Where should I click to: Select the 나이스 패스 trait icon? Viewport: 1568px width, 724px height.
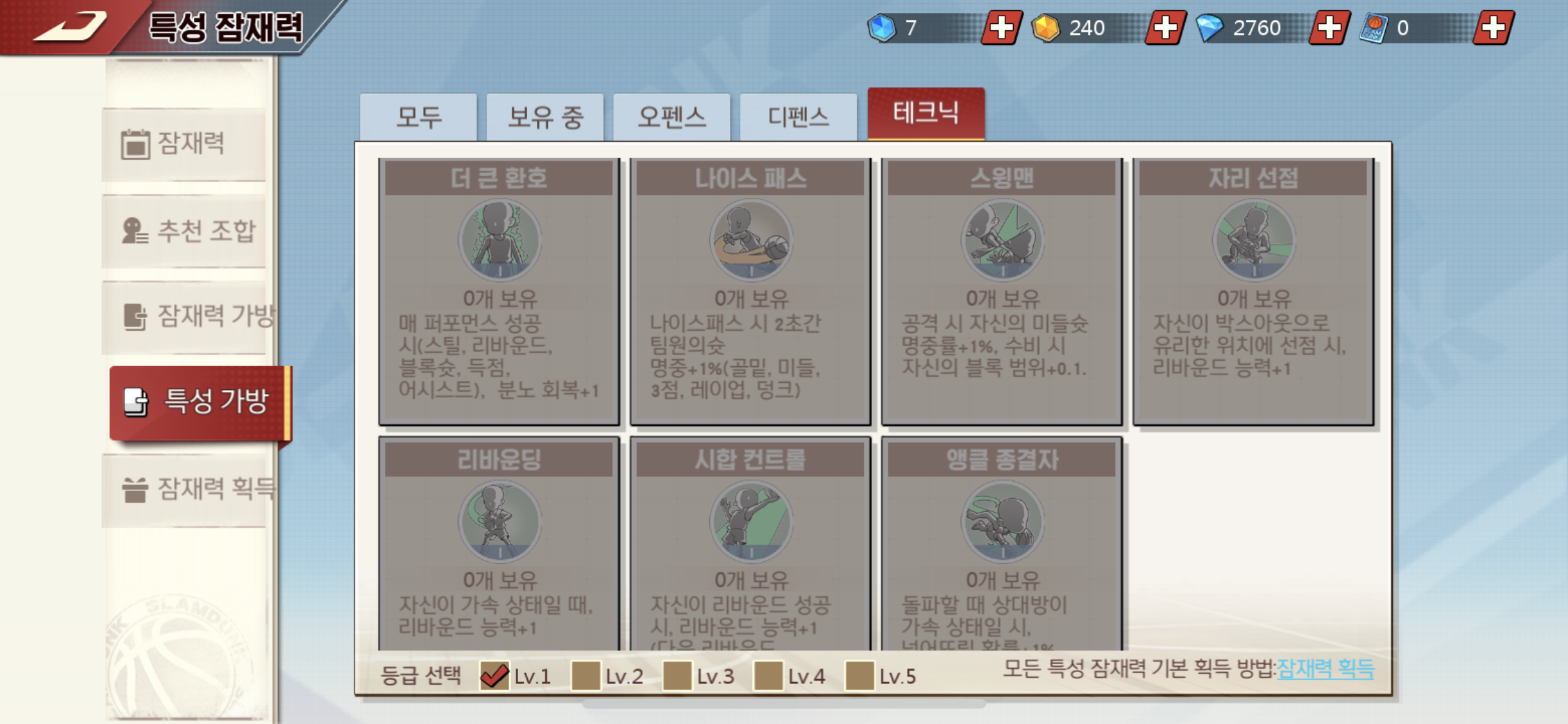tap(751, 239)
